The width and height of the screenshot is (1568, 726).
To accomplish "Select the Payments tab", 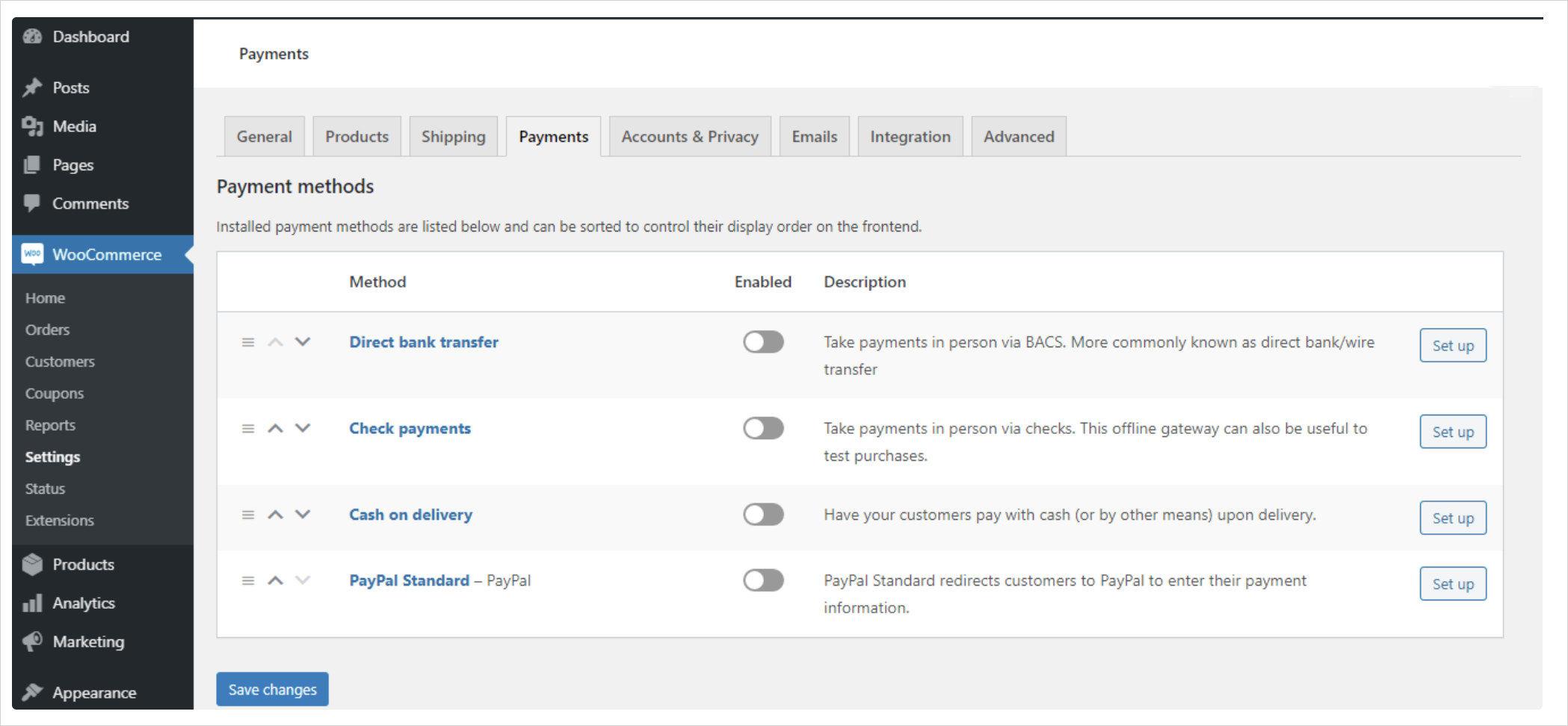I will pyautogui.click(x=554, y=137).
